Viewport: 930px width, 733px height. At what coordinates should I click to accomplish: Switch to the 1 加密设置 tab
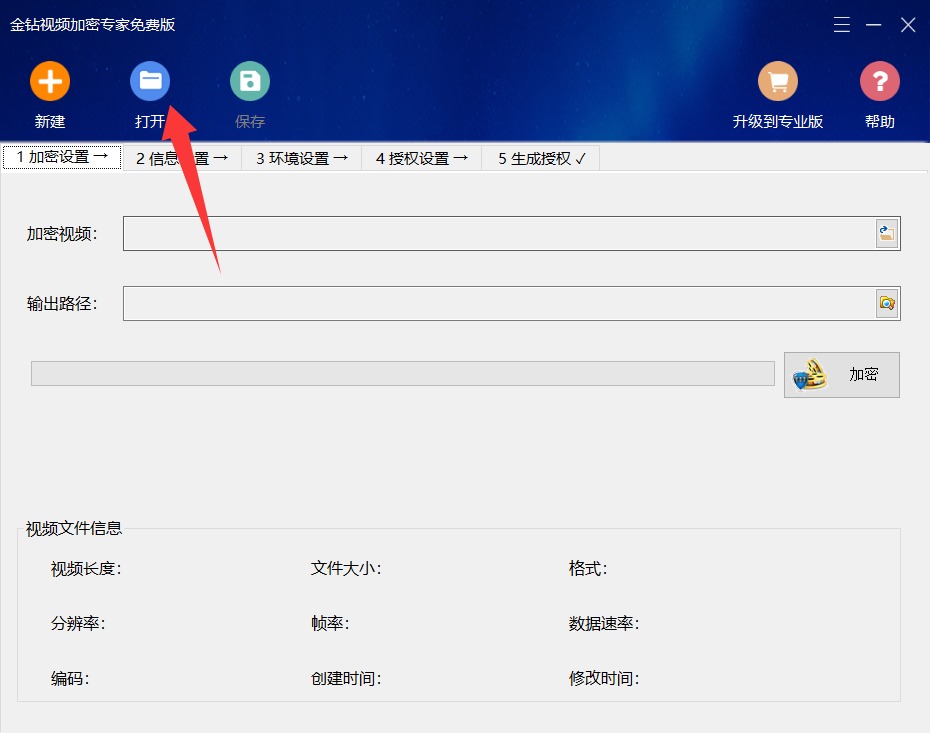tap(62, 157)
